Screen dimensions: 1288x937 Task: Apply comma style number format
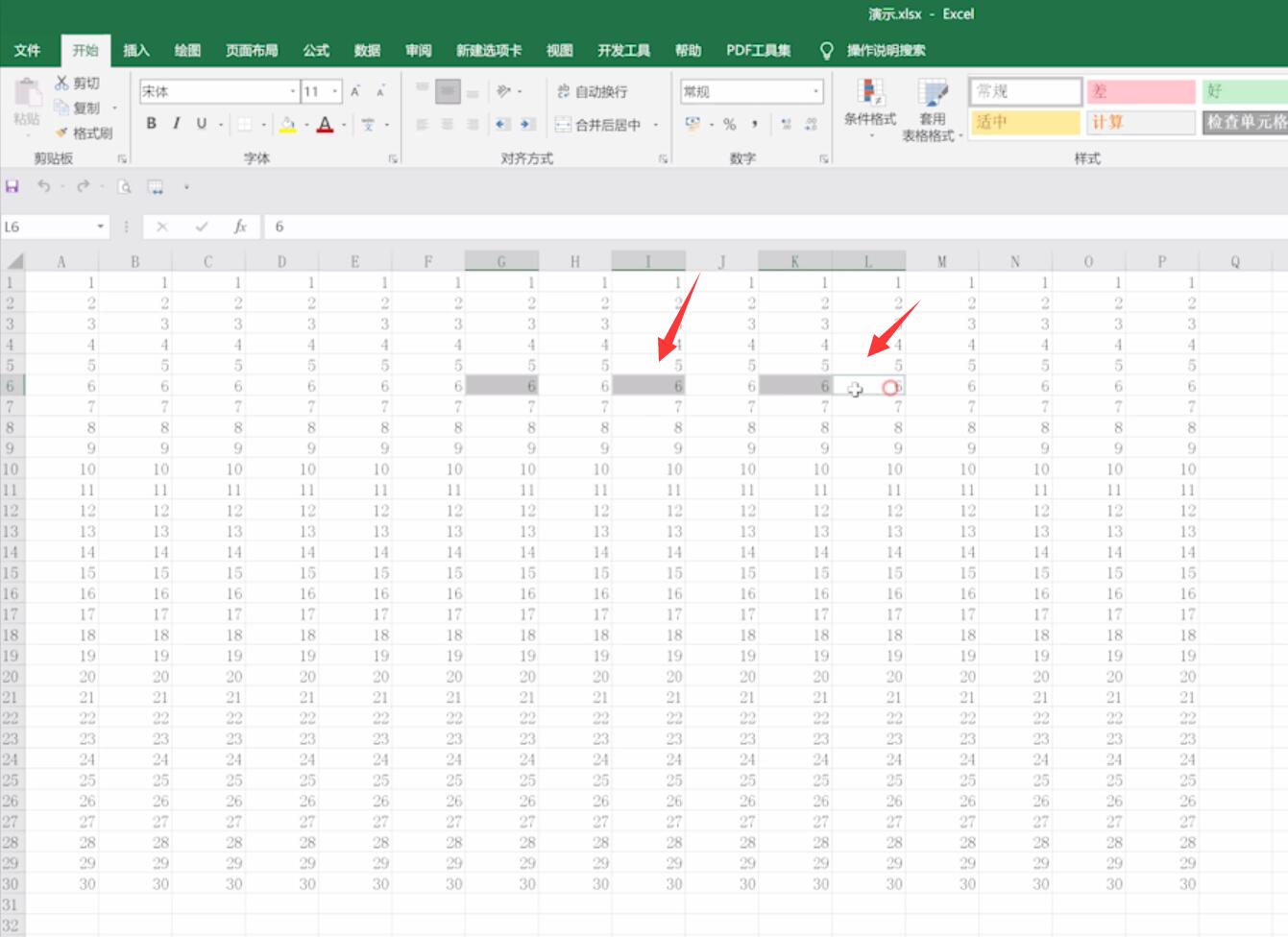[x=755, y=124]
